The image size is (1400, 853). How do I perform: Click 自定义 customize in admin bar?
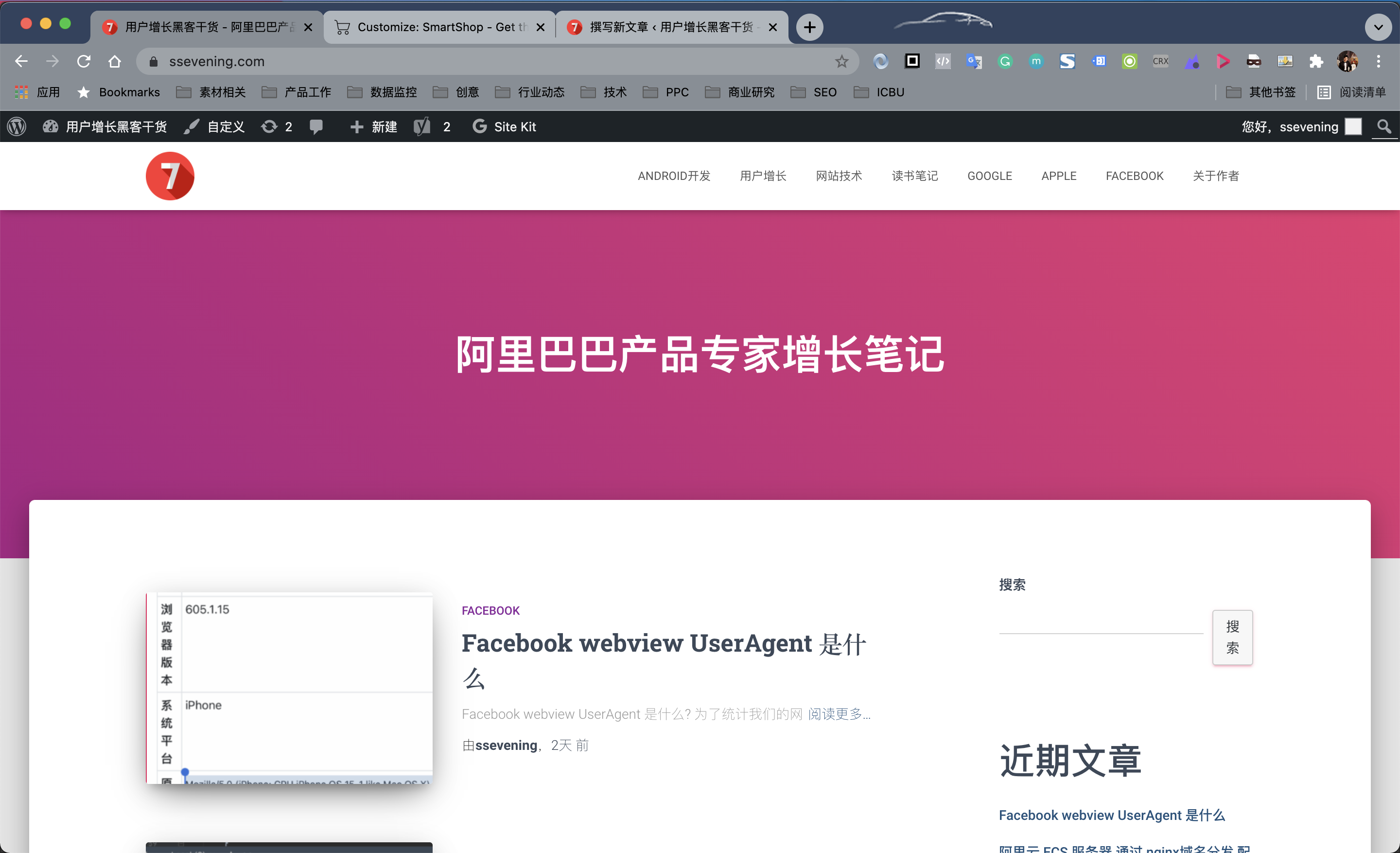point(214,126)
